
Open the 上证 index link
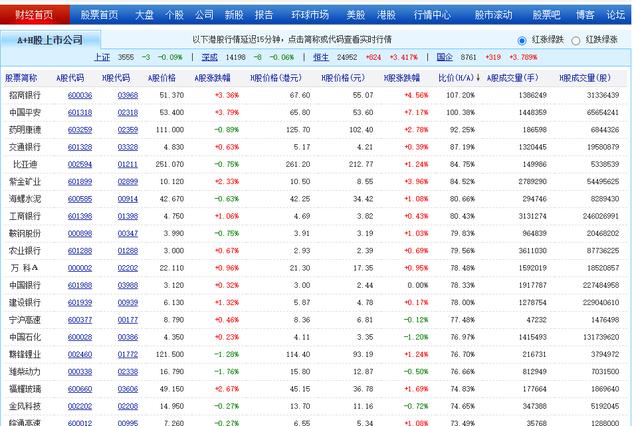102,57
